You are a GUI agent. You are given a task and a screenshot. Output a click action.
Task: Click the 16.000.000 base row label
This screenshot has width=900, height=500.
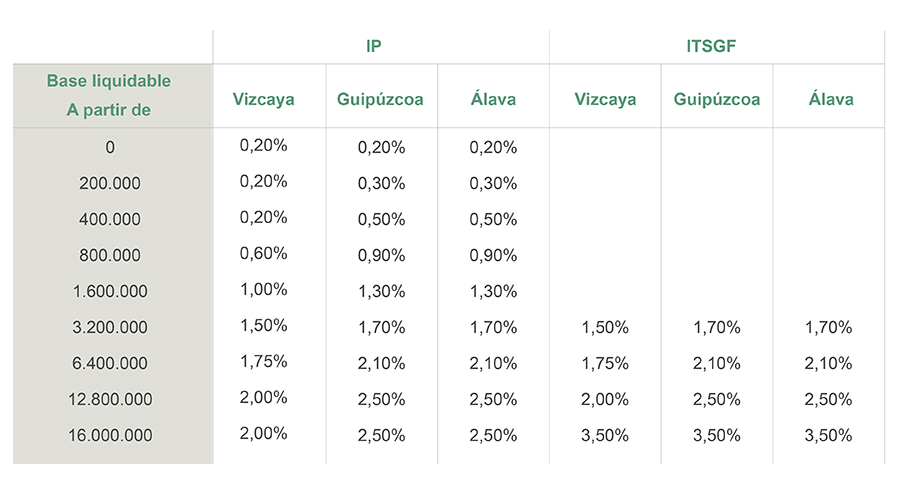click(109, 435)
